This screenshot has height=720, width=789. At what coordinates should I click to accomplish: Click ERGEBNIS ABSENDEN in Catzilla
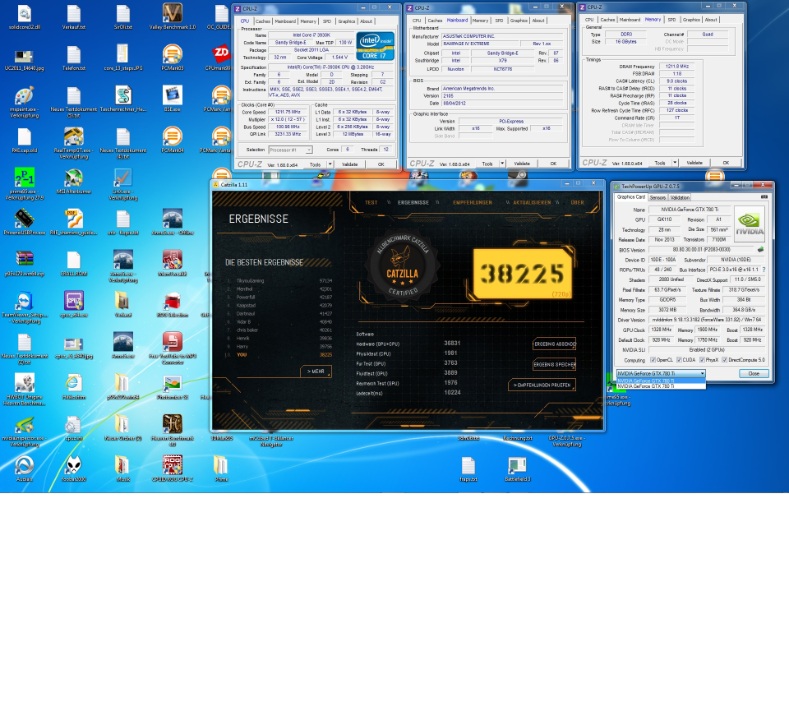click(x=555, y=344)
